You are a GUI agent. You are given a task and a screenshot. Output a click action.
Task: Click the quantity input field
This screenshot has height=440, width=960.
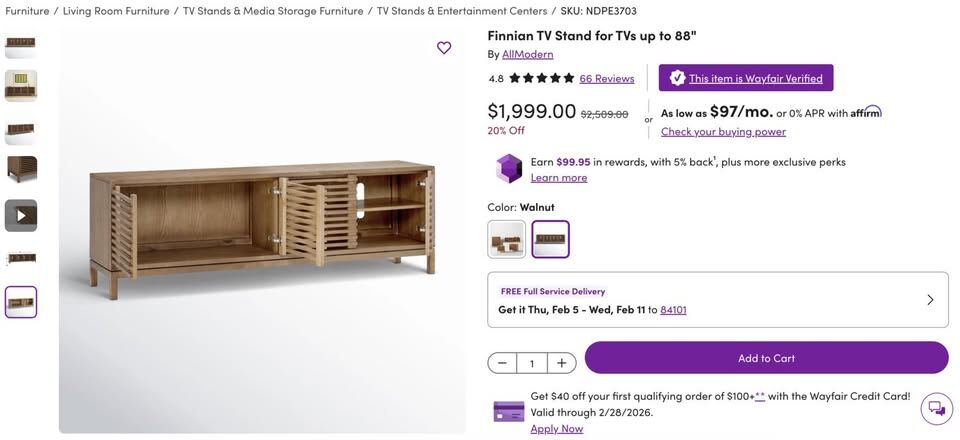pos(532,363)
